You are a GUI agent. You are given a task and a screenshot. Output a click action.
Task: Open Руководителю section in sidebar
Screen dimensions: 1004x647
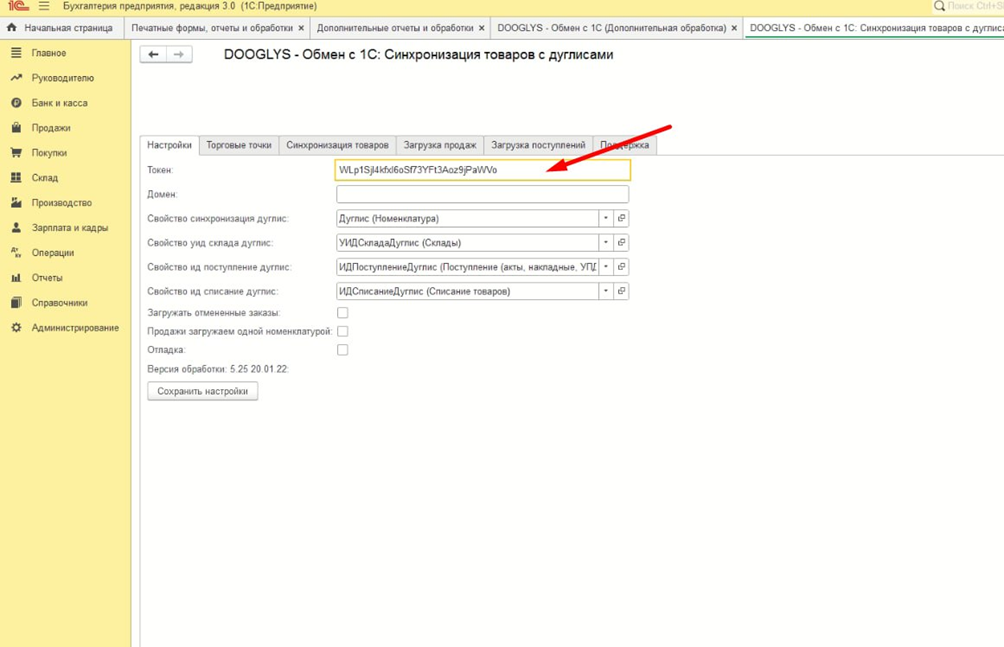[x=63, y=78]
